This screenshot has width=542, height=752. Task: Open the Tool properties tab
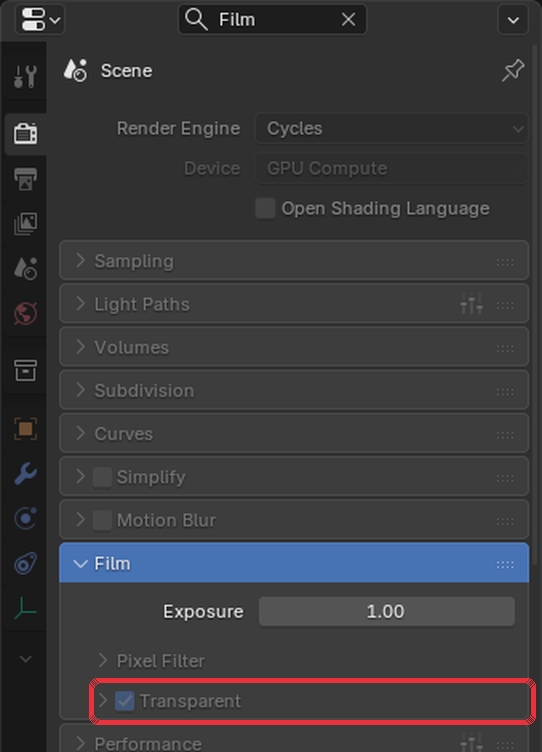(x=25, y=76)
